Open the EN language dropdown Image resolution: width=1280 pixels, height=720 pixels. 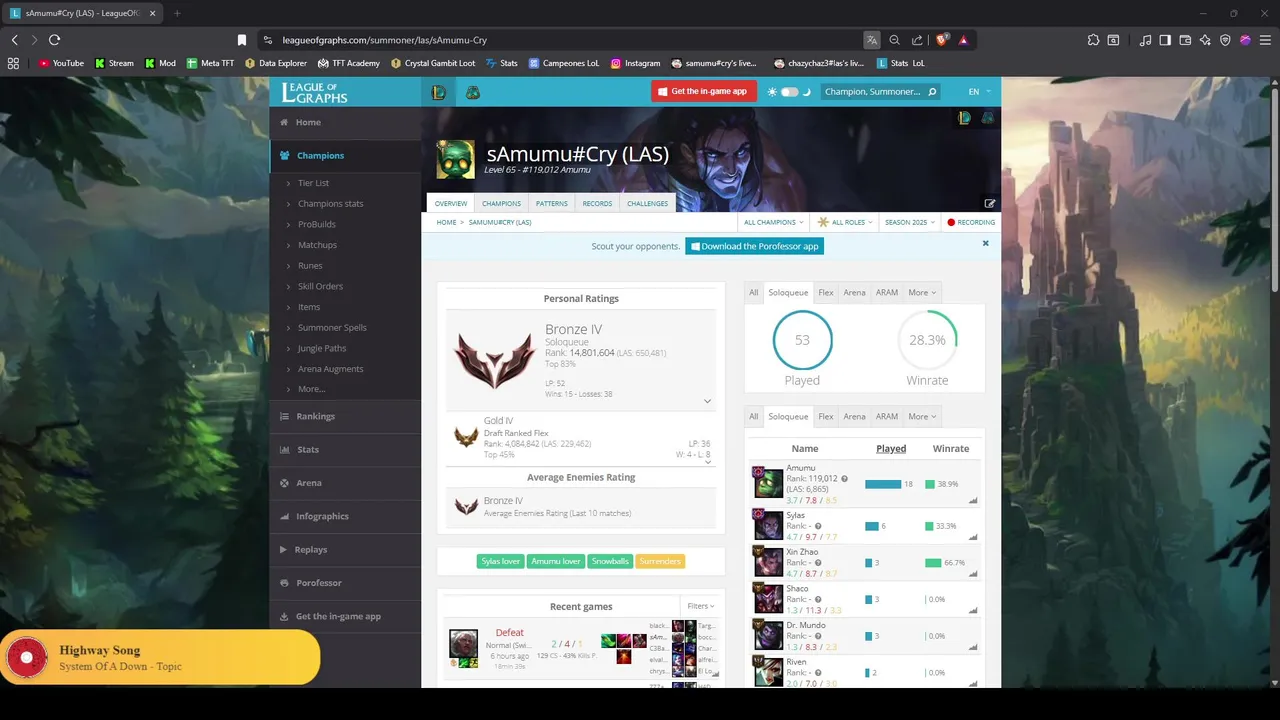point(979,92)
